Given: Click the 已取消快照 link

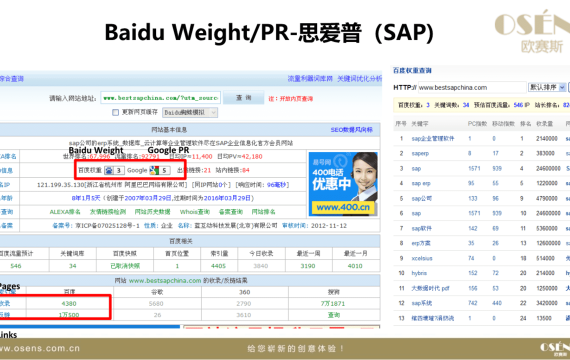Looking at the screenshot, I should coord(125,266).
